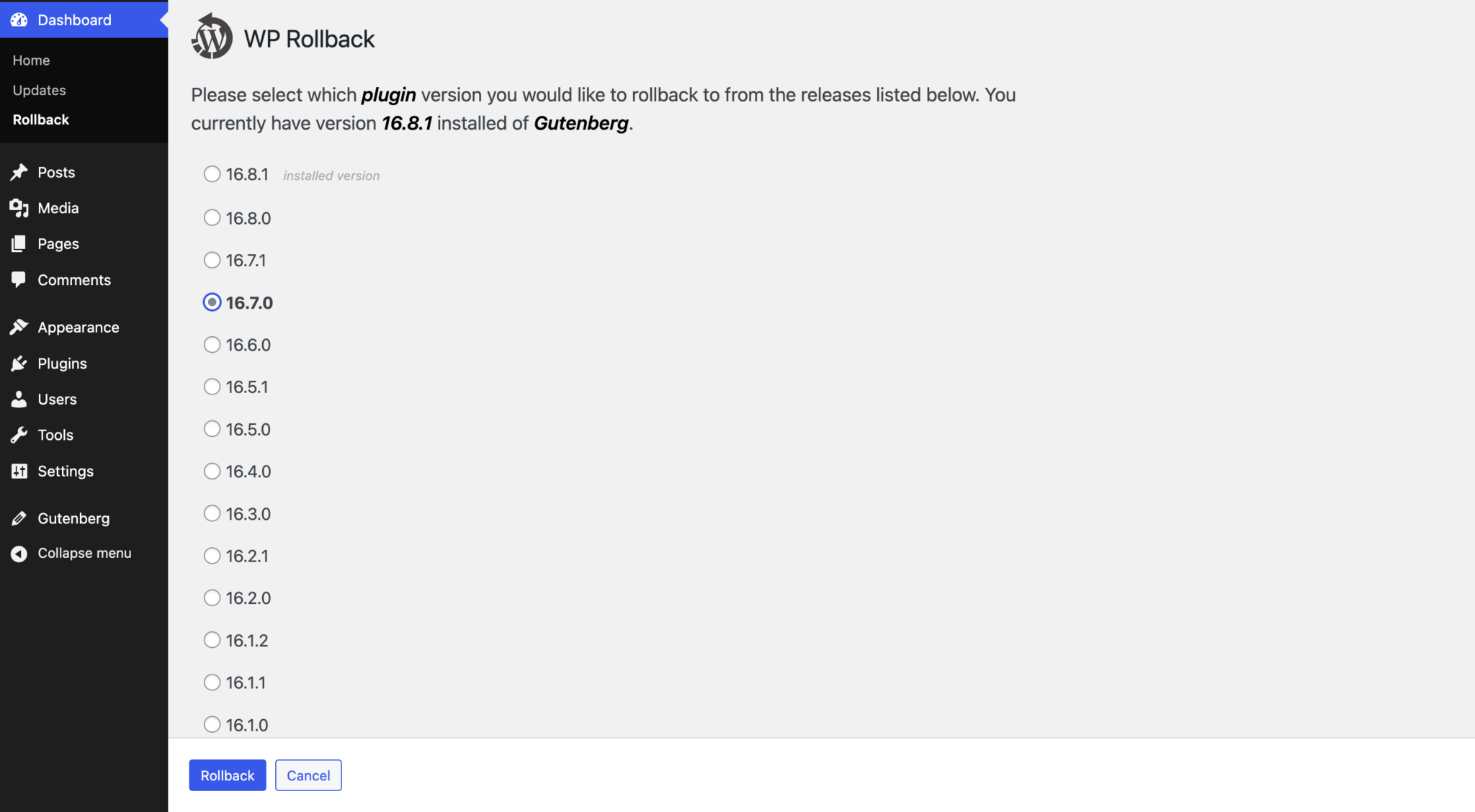
Task: Select the installed version 16.8.1
Action: pyautogui.click(x=212, y=173)
